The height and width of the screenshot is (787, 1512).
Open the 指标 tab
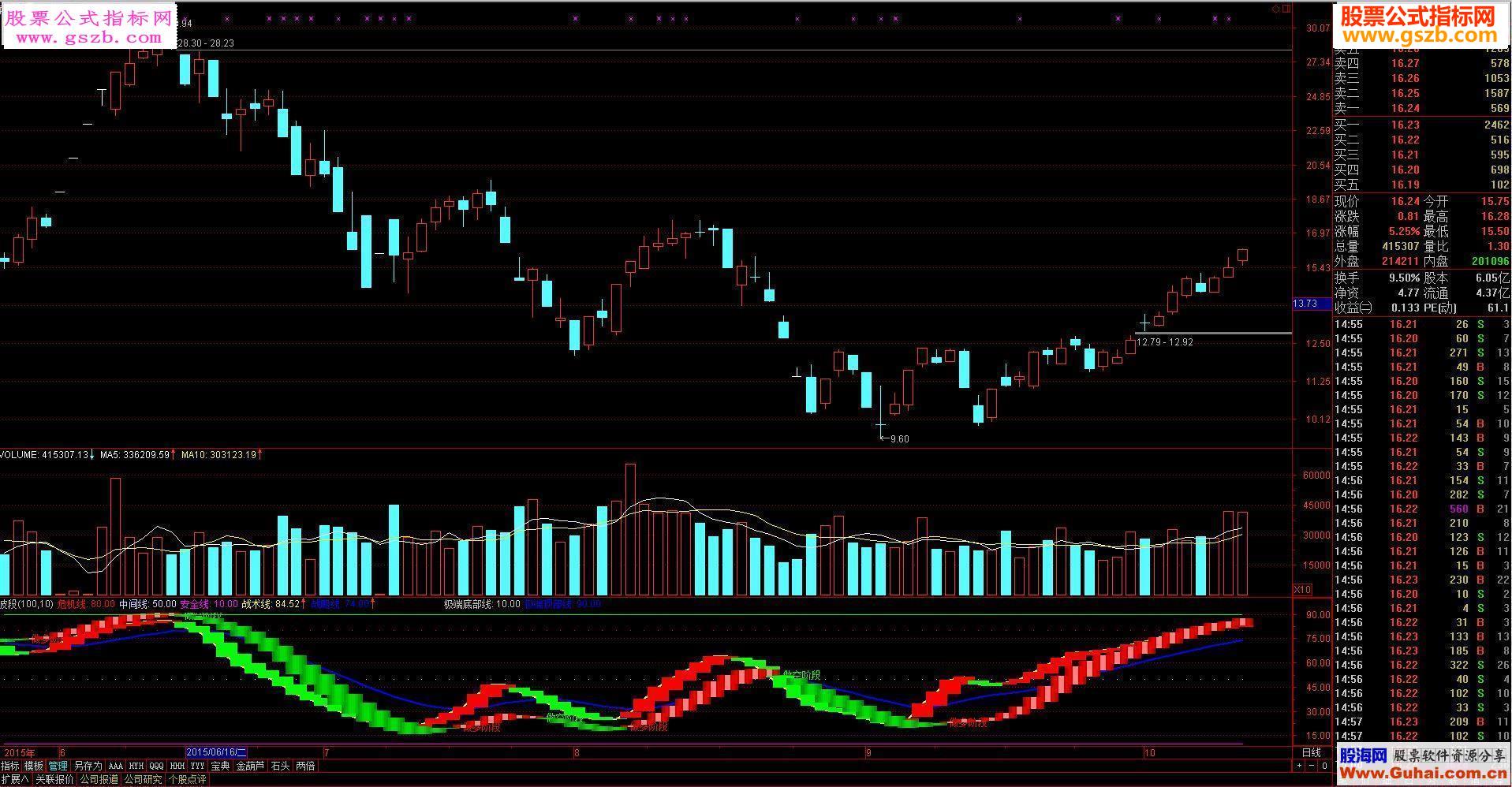click(x=10, y=766)
